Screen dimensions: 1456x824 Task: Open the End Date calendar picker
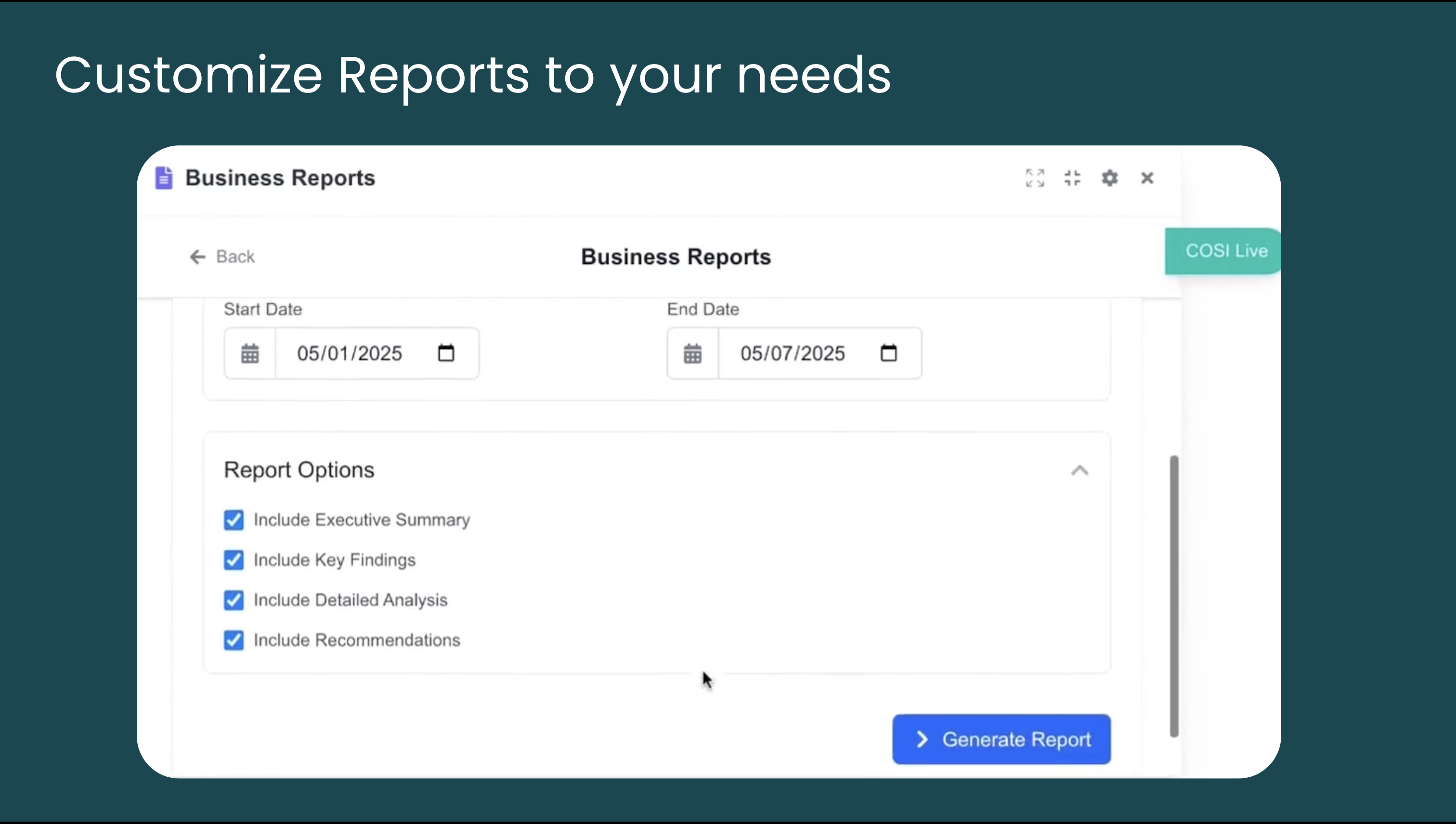tap(889, 353)
